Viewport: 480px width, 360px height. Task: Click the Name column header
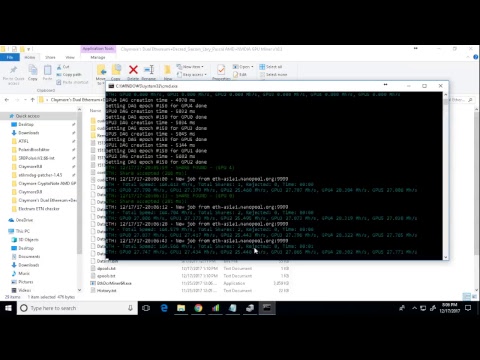pyautogui.click(x=95, y=110)
